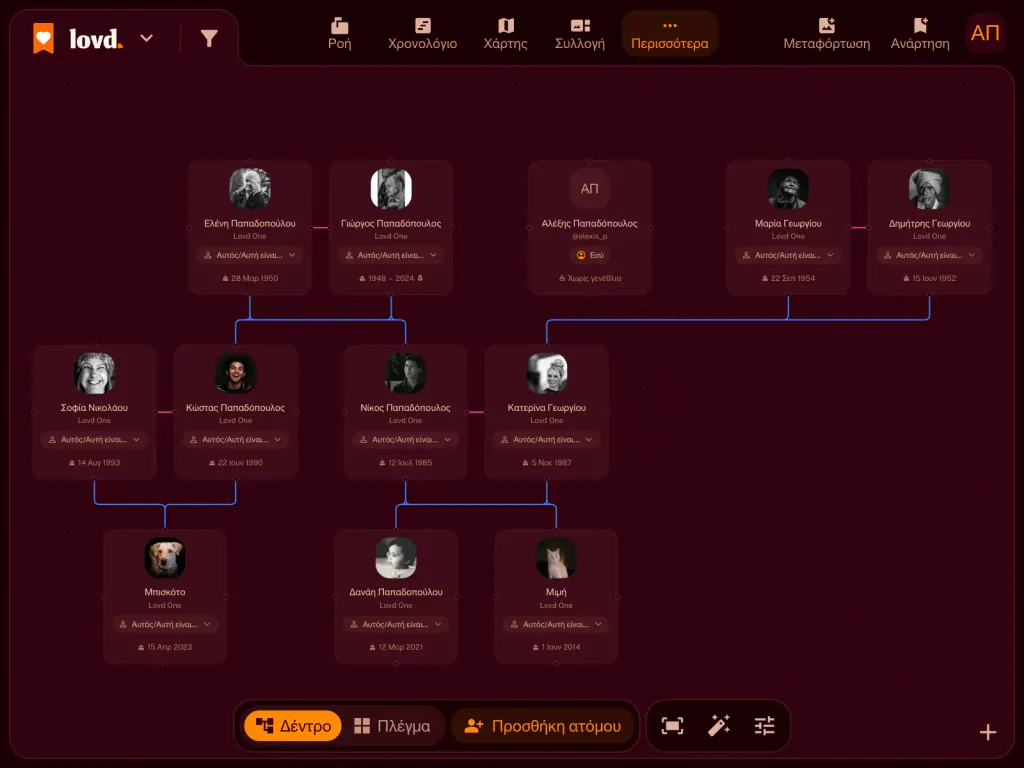
Task: Open Κατερίνα Γεωργίου portrait
Action: [x=547, y=373]
